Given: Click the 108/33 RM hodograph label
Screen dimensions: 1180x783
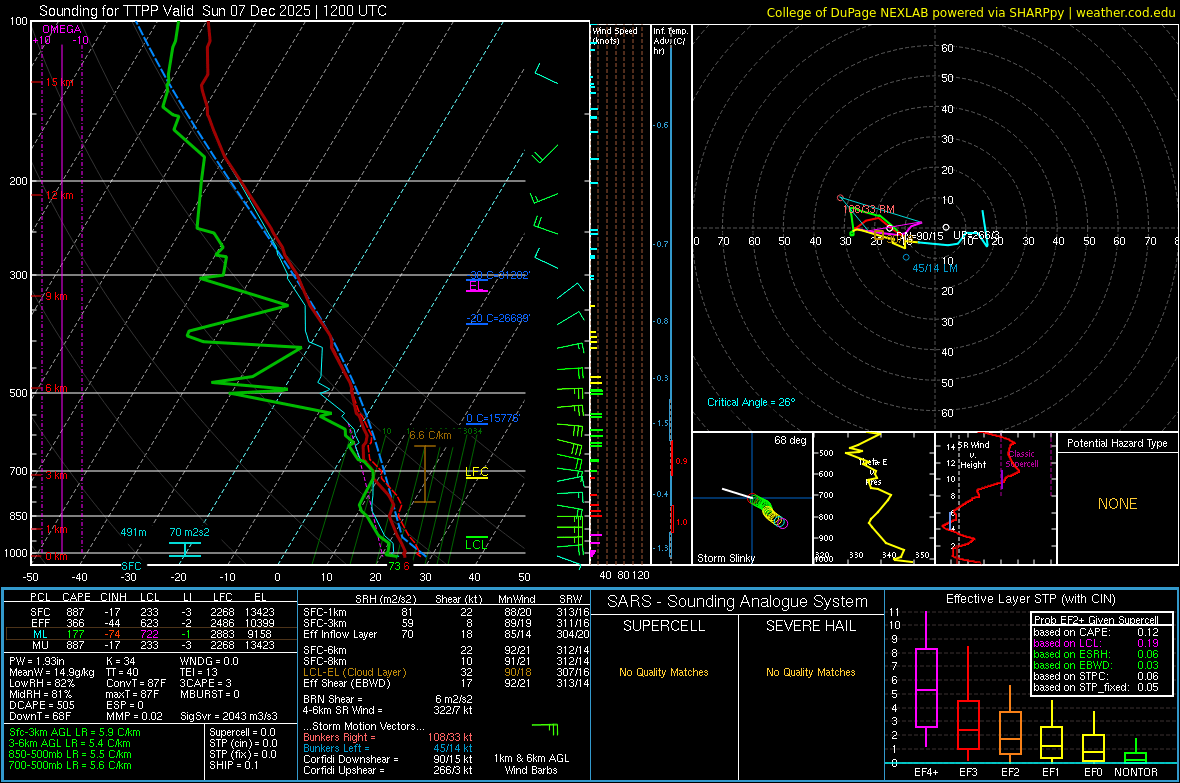Looking at the screenshot, I should 869,209.
